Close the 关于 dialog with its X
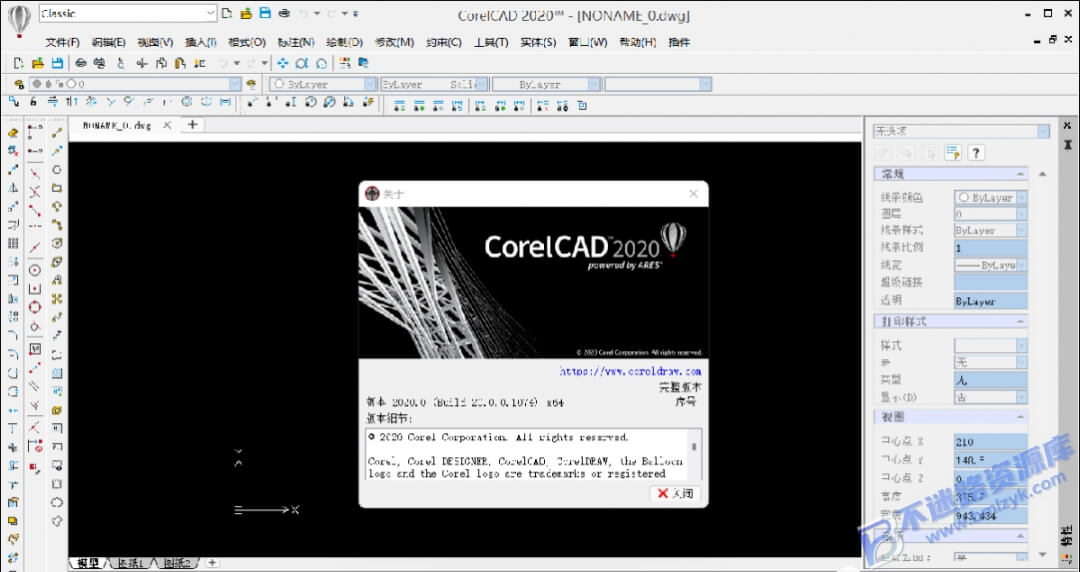The width and height of the screenshot is (1080, 572). click(694, 194)
